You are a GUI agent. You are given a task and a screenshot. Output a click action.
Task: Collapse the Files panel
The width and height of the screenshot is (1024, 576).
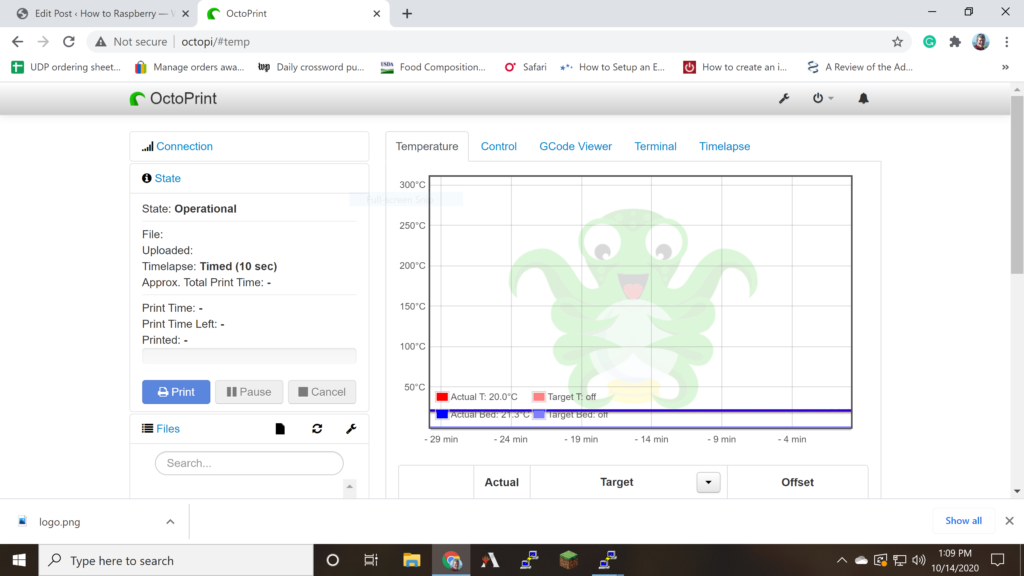[x=167, y=429]
